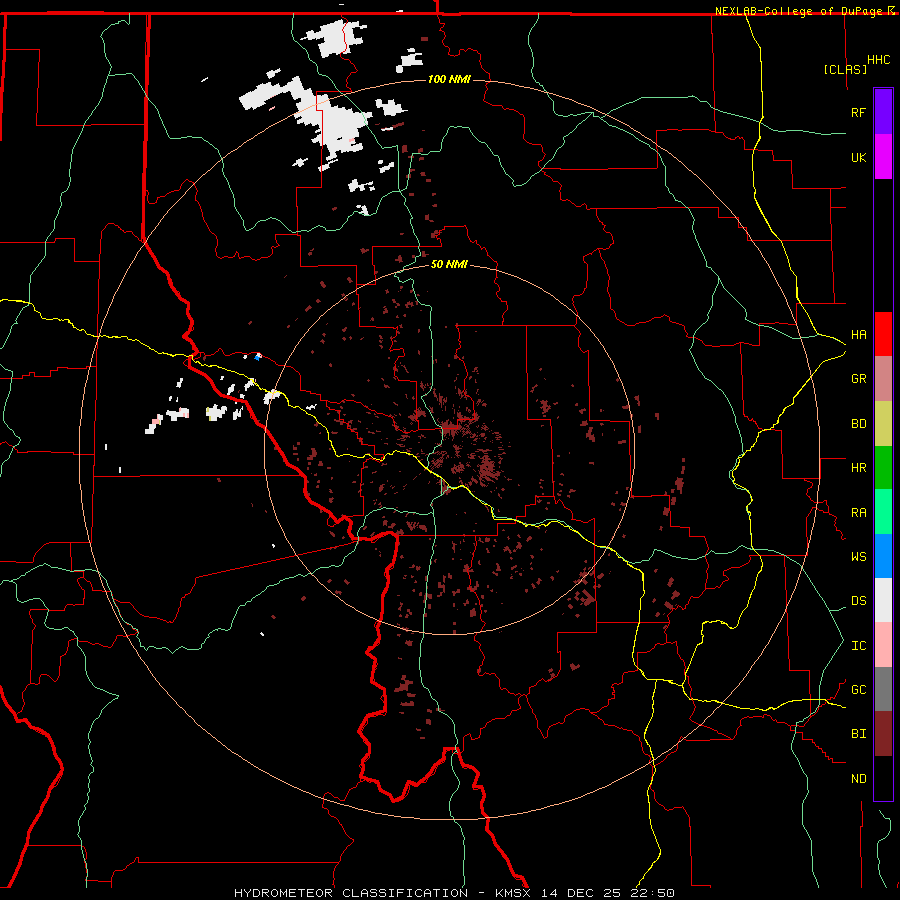
Task: Click the RF legend label
Action: coord(858,112)
